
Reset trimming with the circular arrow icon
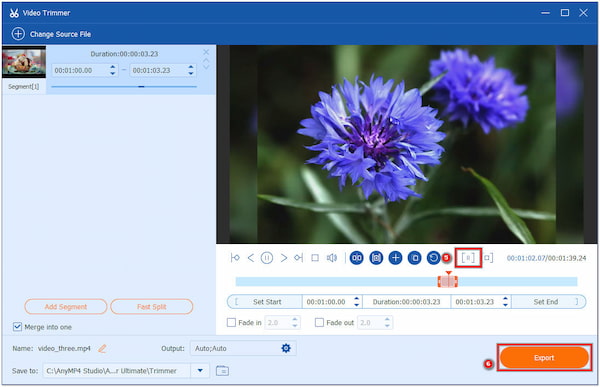coord(433,258)
